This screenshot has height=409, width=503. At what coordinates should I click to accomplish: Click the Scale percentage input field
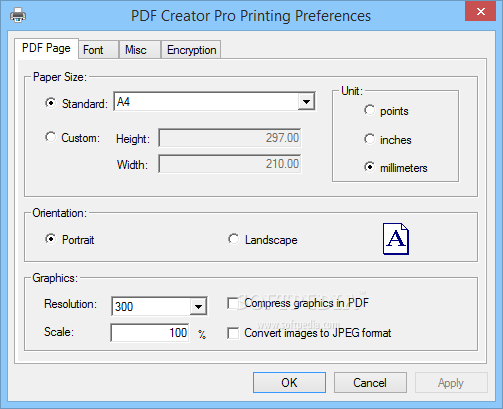[150, 333]
